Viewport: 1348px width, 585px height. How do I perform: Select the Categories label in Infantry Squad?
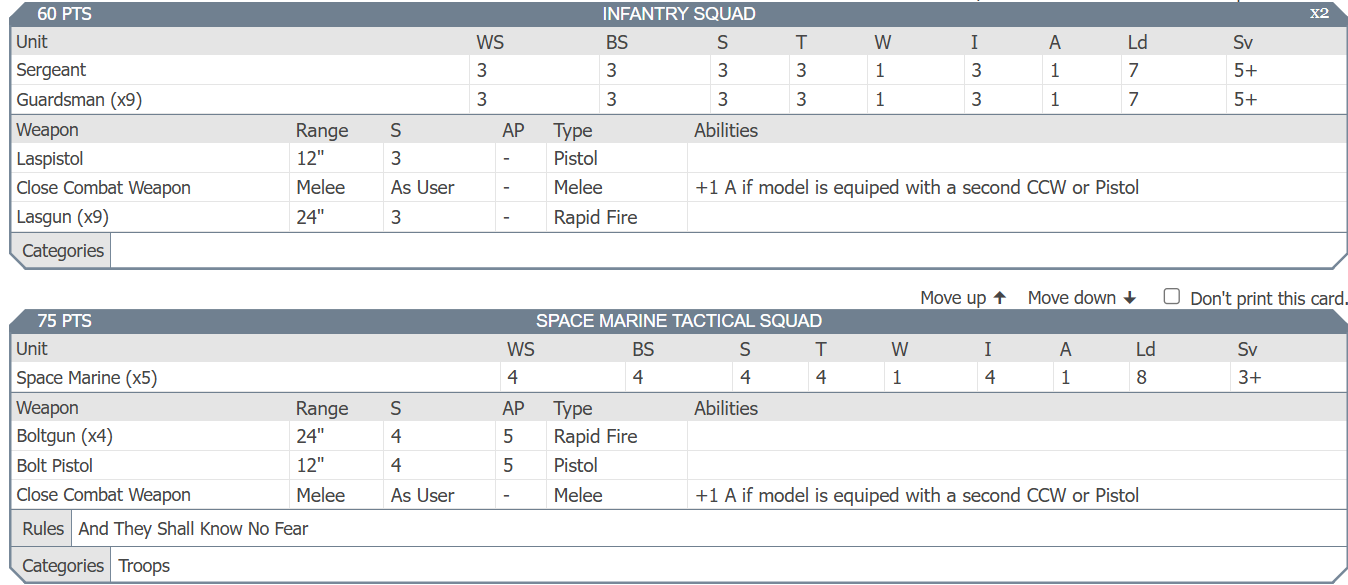click(x=63, y=251)
